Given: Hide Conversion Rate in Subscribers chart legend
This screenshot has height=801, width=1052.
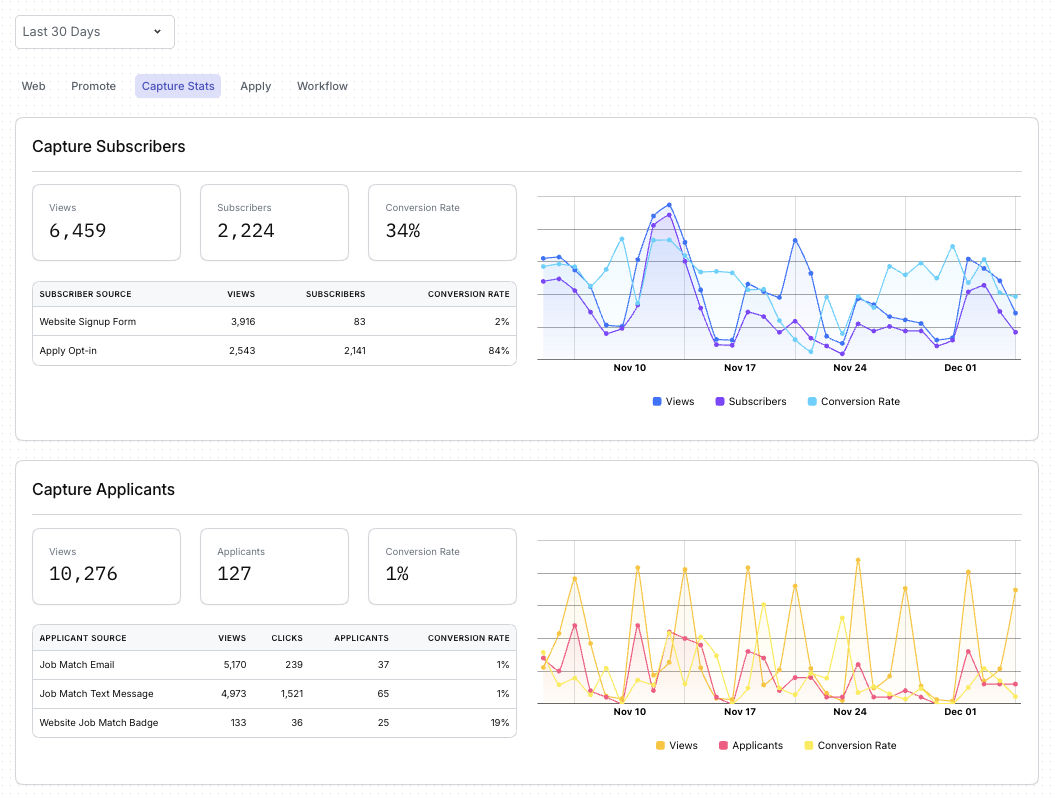Looking at the screenshot, I should [853, 401].
